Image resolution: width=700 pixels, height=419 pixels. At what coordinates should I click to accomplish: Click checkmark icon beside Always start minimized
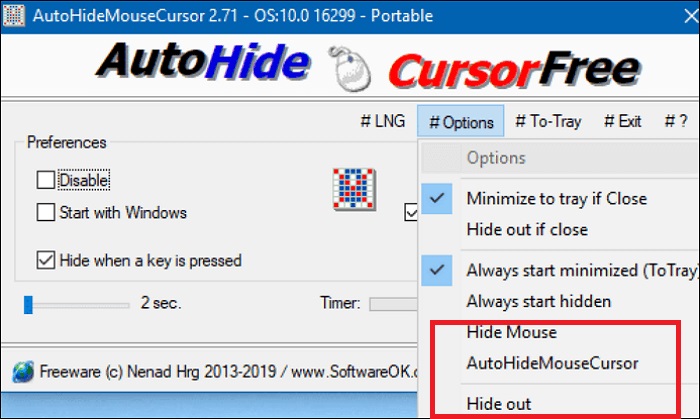pos(437,270)
